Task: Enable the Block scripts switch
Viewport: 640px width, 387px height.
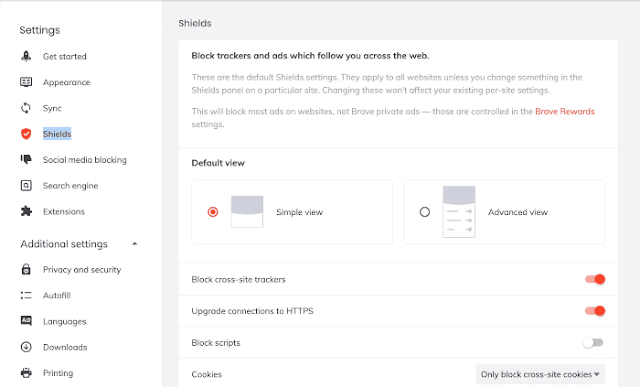Action: pyautogui.click(x=593, y=343)
